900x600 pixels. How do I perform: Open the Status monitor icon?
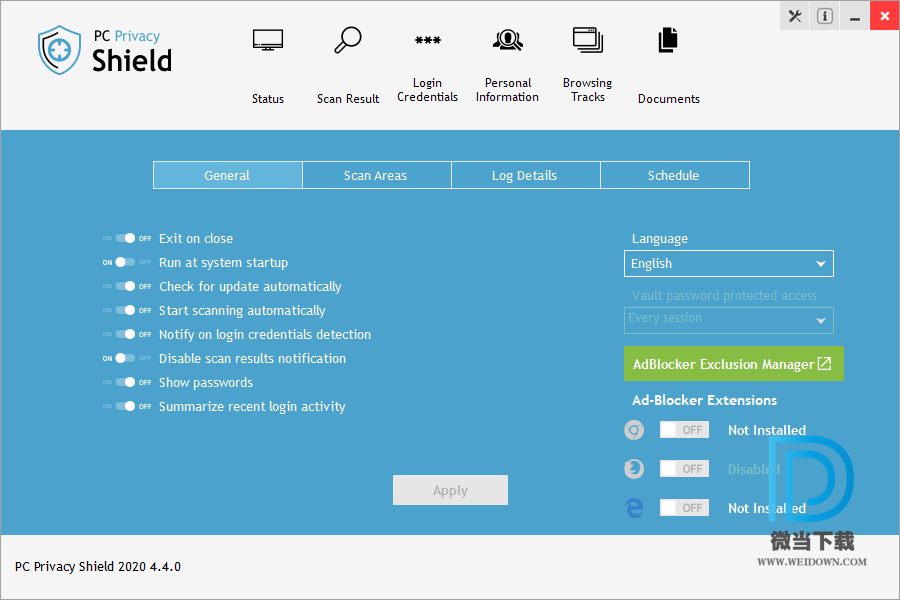(267, 40)
